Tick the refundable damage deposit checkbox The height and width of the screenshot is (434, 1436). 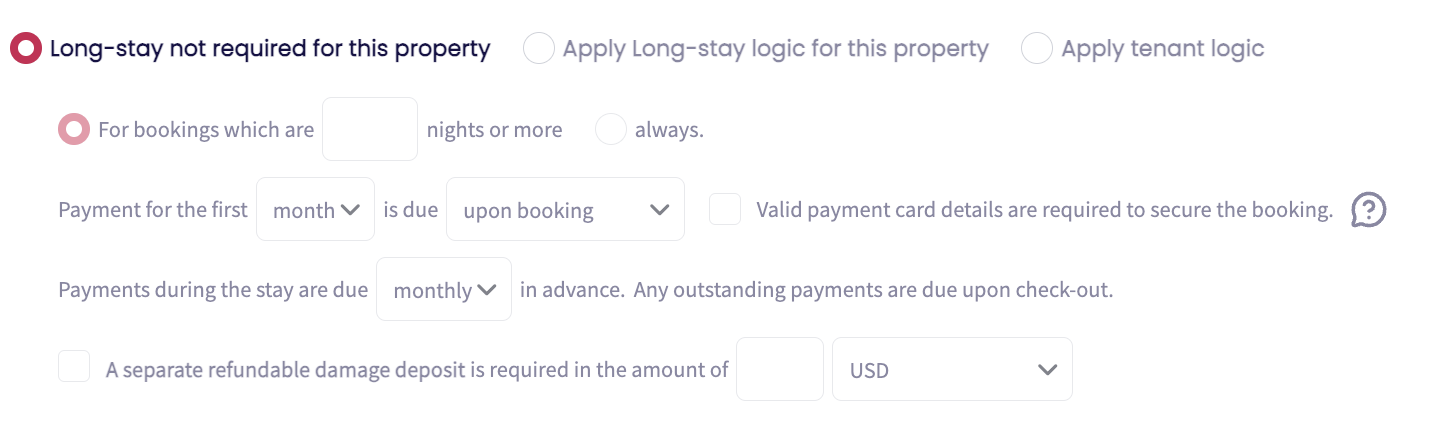(x=74, y=367)
